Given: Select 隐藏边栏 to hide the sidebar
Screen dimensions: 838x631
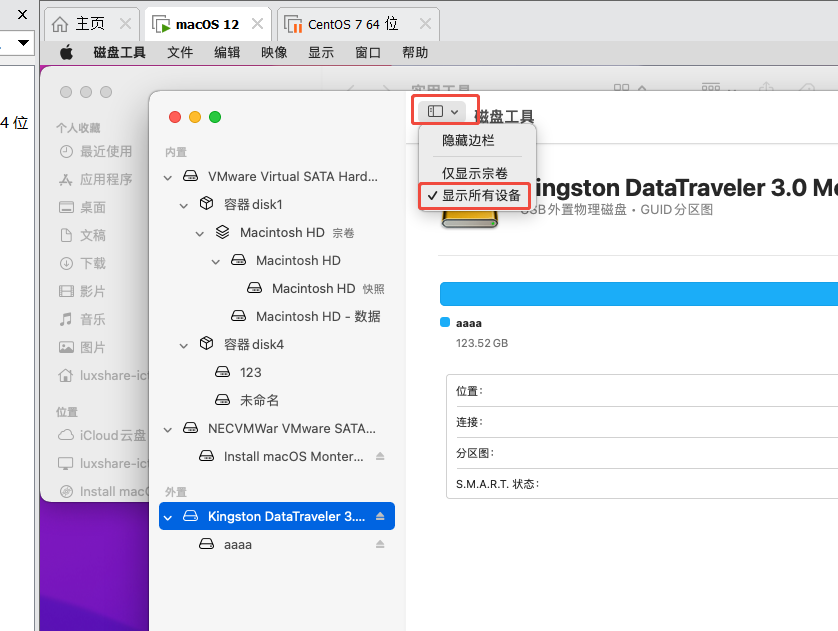Looking at the screenshot, I should (468, 141).
